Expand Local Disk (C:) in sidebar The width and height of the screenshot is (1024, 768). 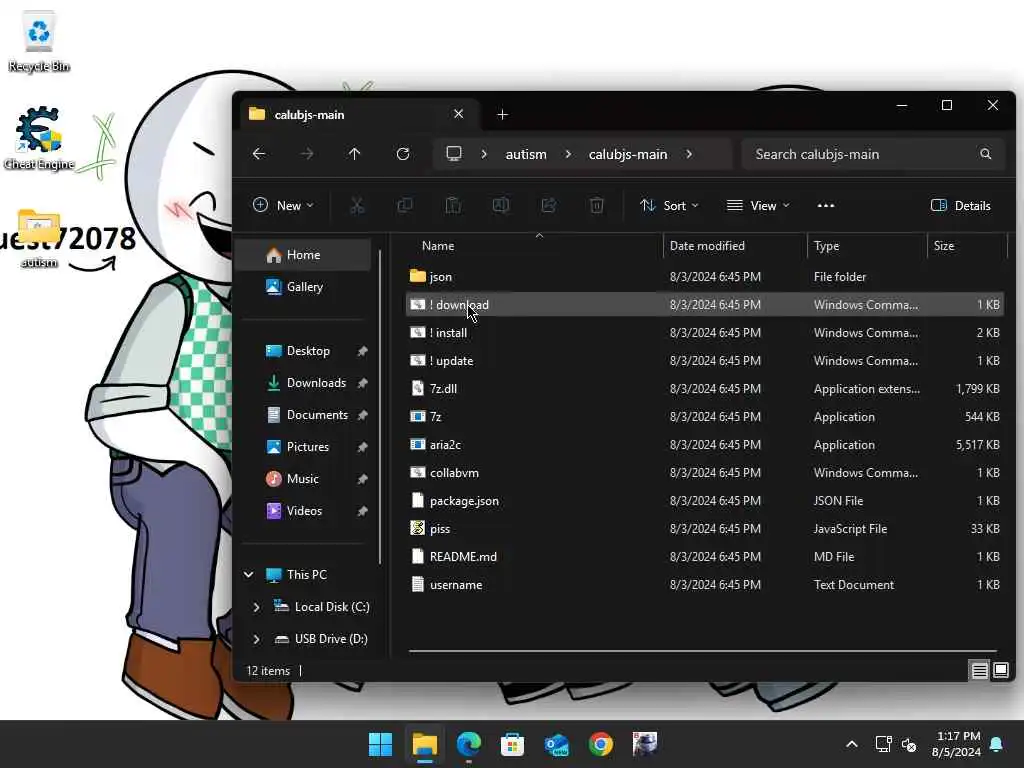point(256,607)
